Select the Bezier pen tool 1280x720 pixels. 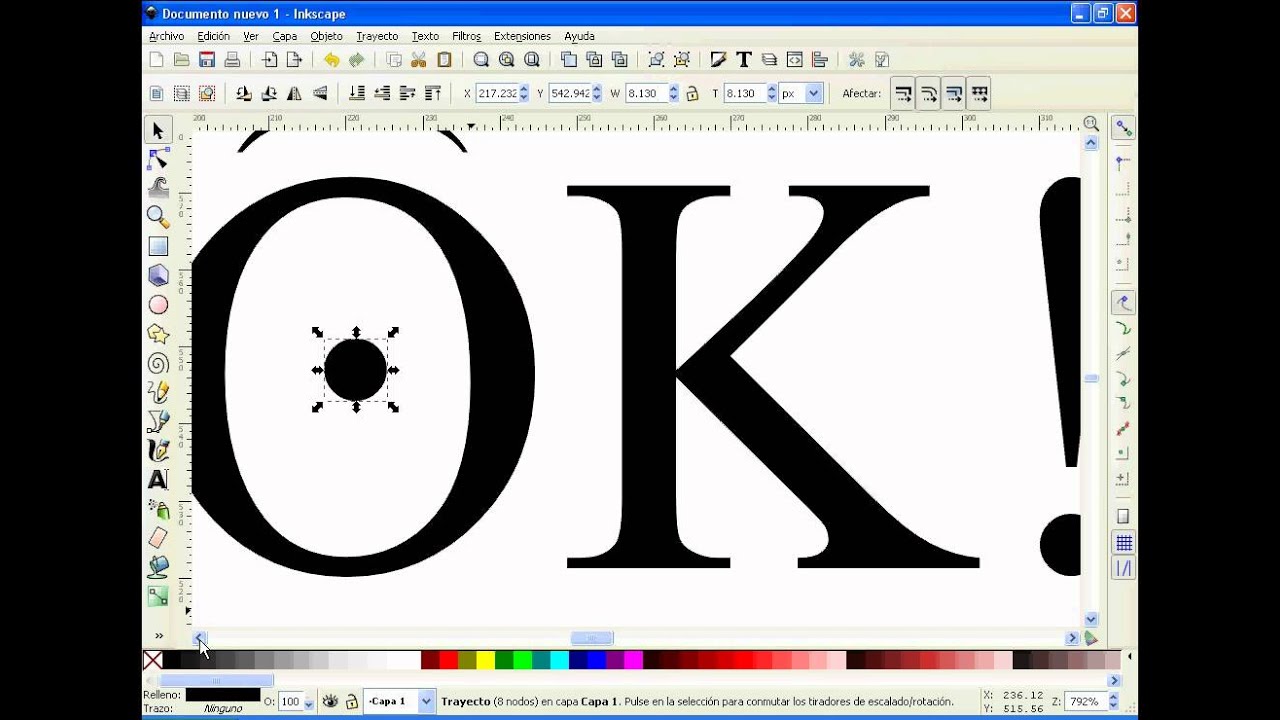pyautogui.click(x=158, y=421)
